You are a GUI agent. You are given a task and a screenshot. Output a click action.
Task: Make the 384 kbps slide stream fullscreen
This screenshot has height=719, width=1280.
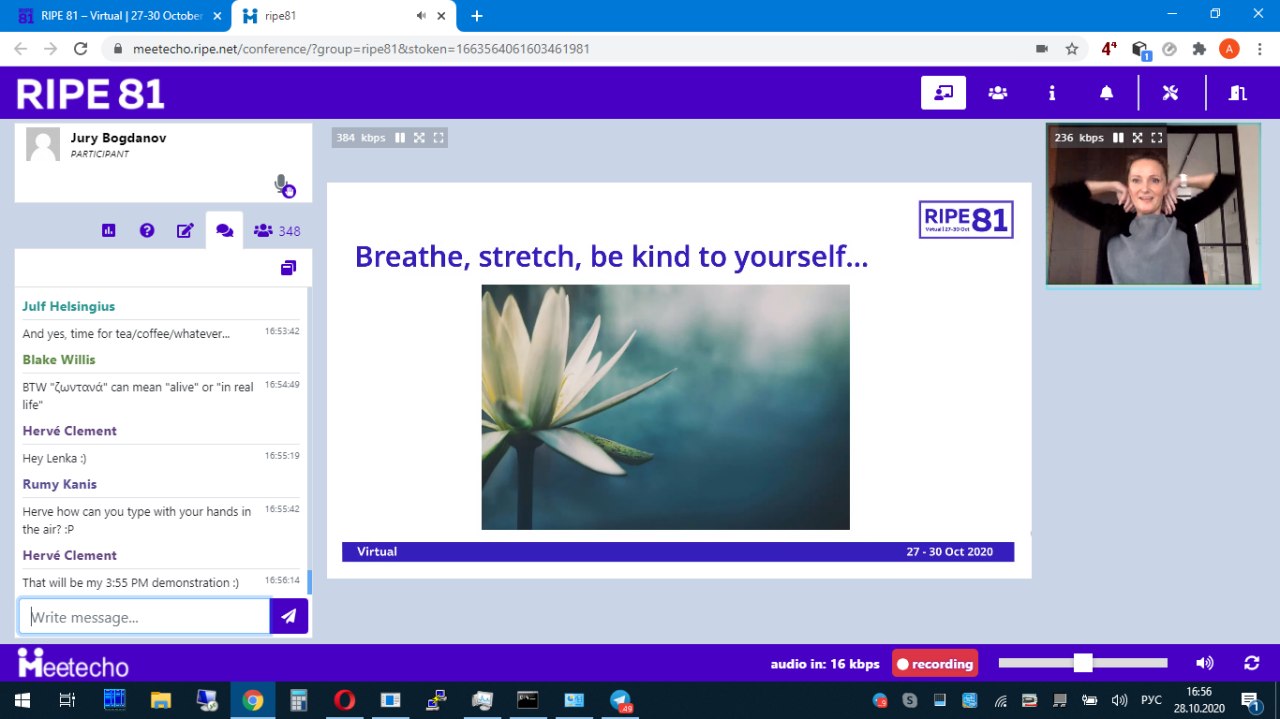pyautogui.click(x=438, y=138)
